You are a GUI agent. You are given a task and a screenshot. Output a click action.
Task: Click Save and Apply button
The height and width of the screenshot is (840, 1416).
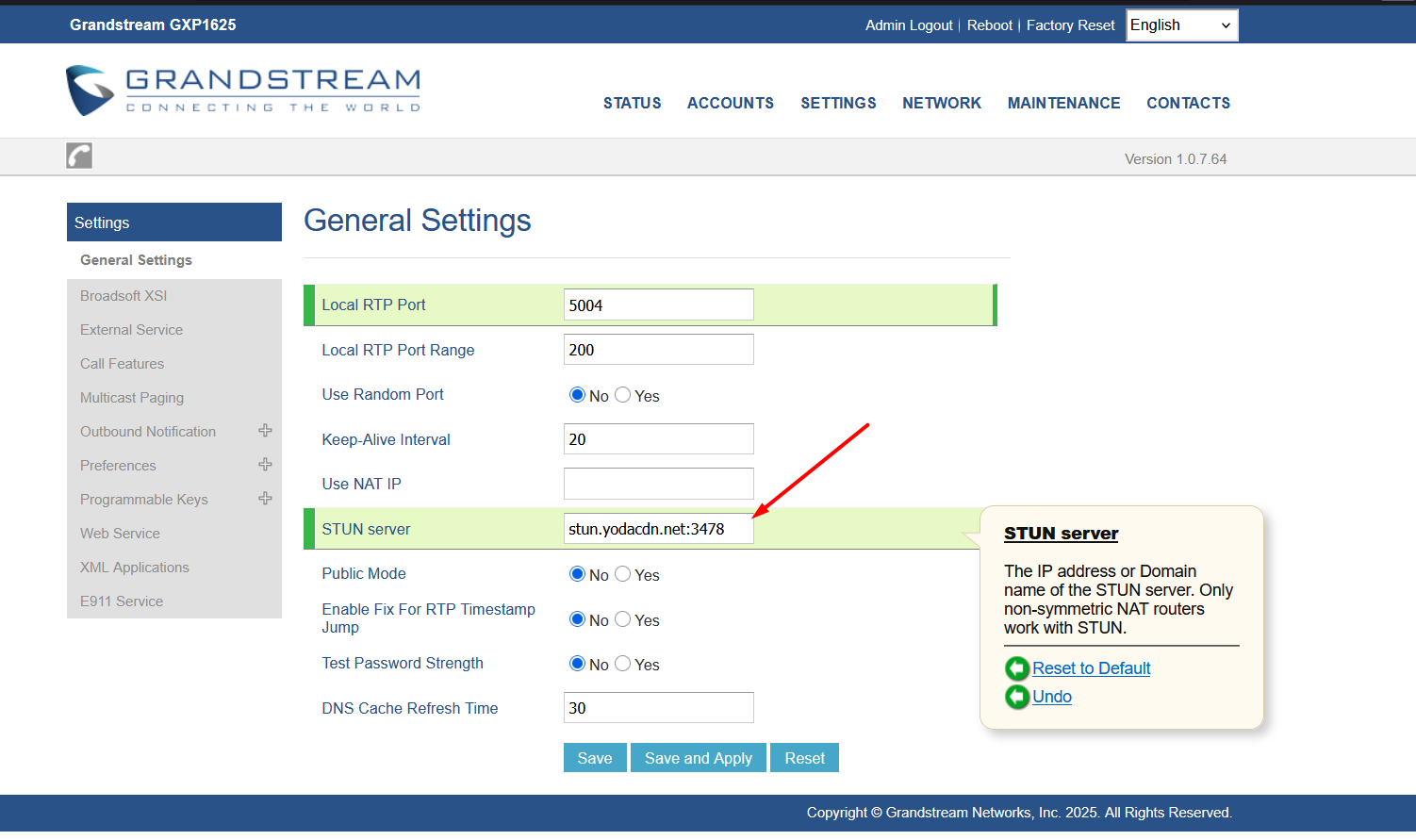click(x=699, y=758)
